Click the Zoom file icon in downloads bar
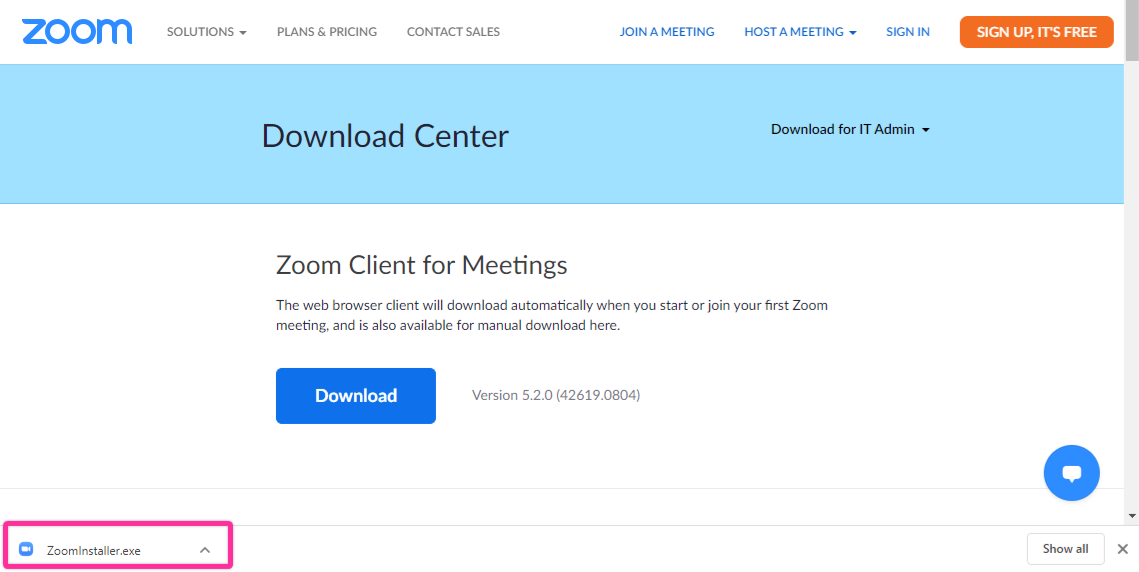 27,549
